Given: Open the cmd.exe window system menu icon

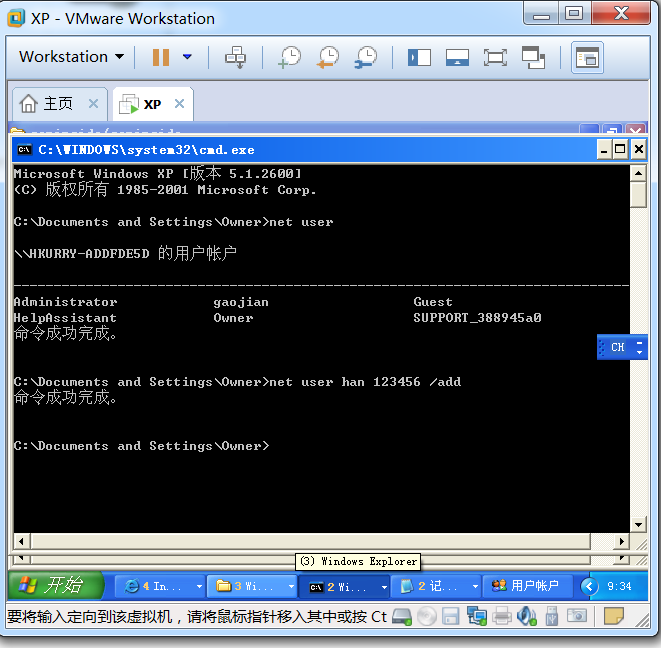Looking at the screenshot, I should coord(24,150).
